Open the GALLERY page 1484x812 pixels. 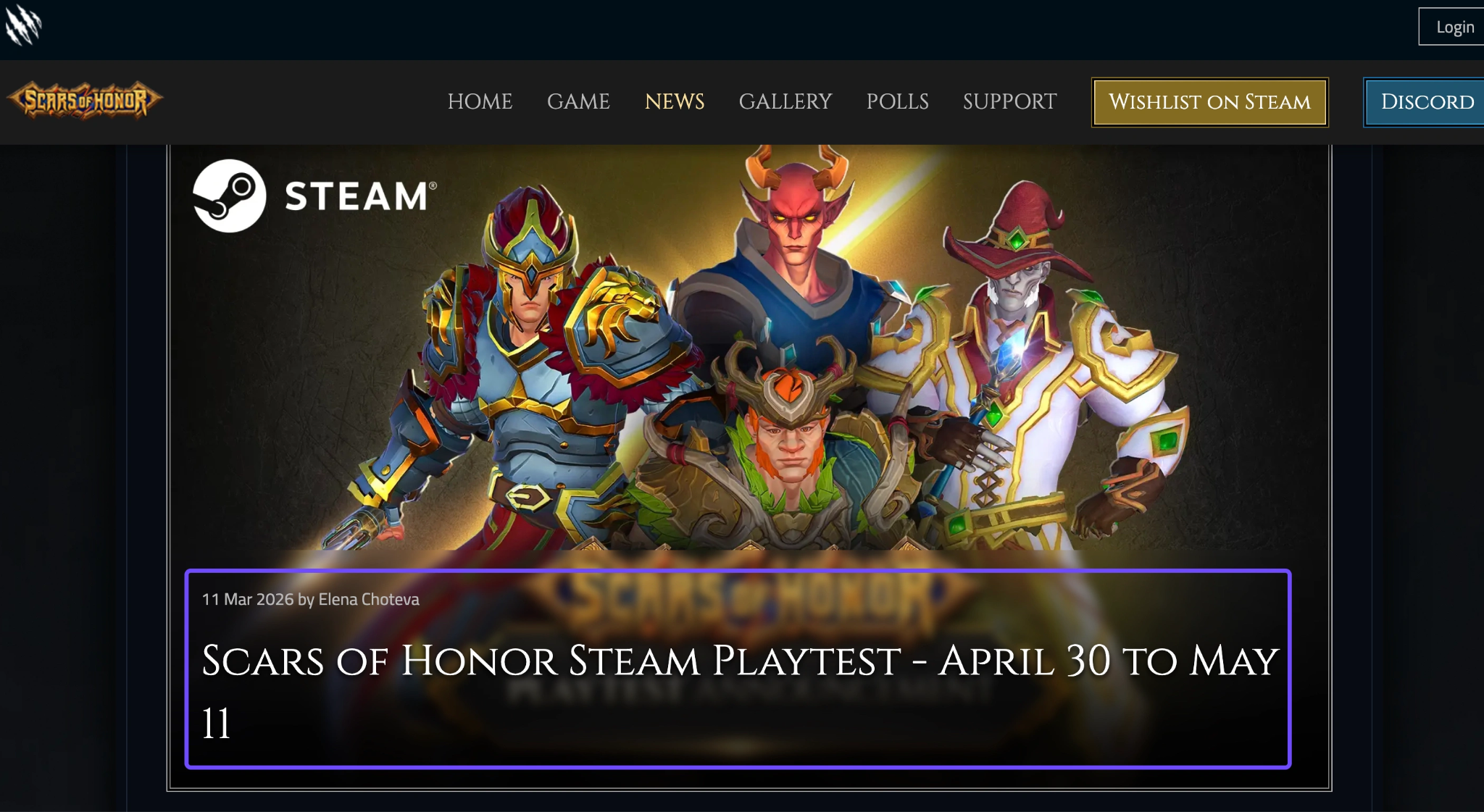pos(785,101)
